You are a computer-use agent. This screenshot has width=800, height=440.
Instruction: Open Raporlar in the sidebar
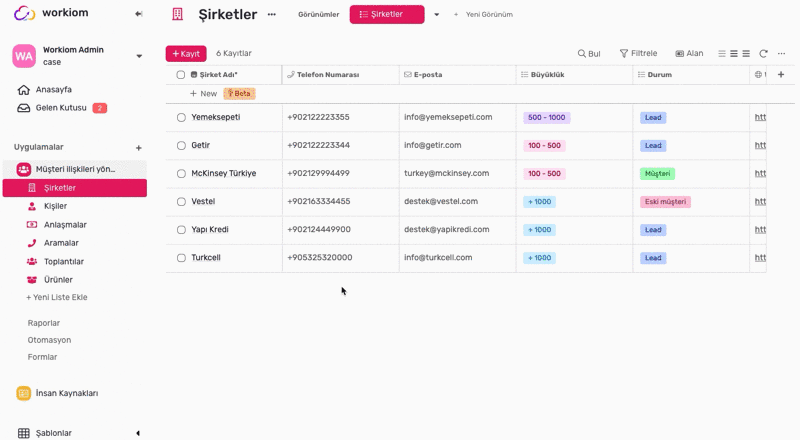[44, 323]
